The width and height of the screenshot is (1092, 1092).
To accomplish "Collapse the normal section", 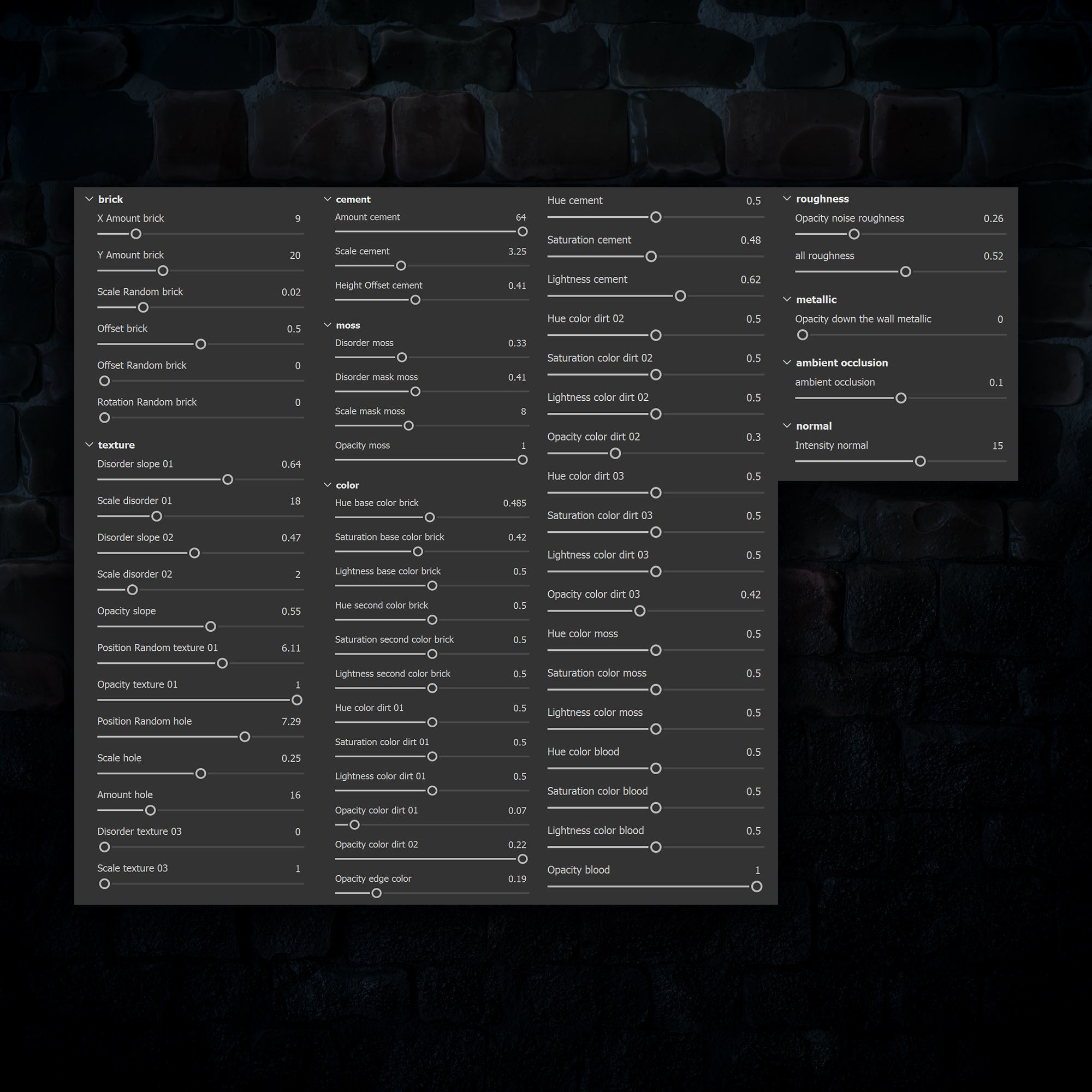I will 787,426.
